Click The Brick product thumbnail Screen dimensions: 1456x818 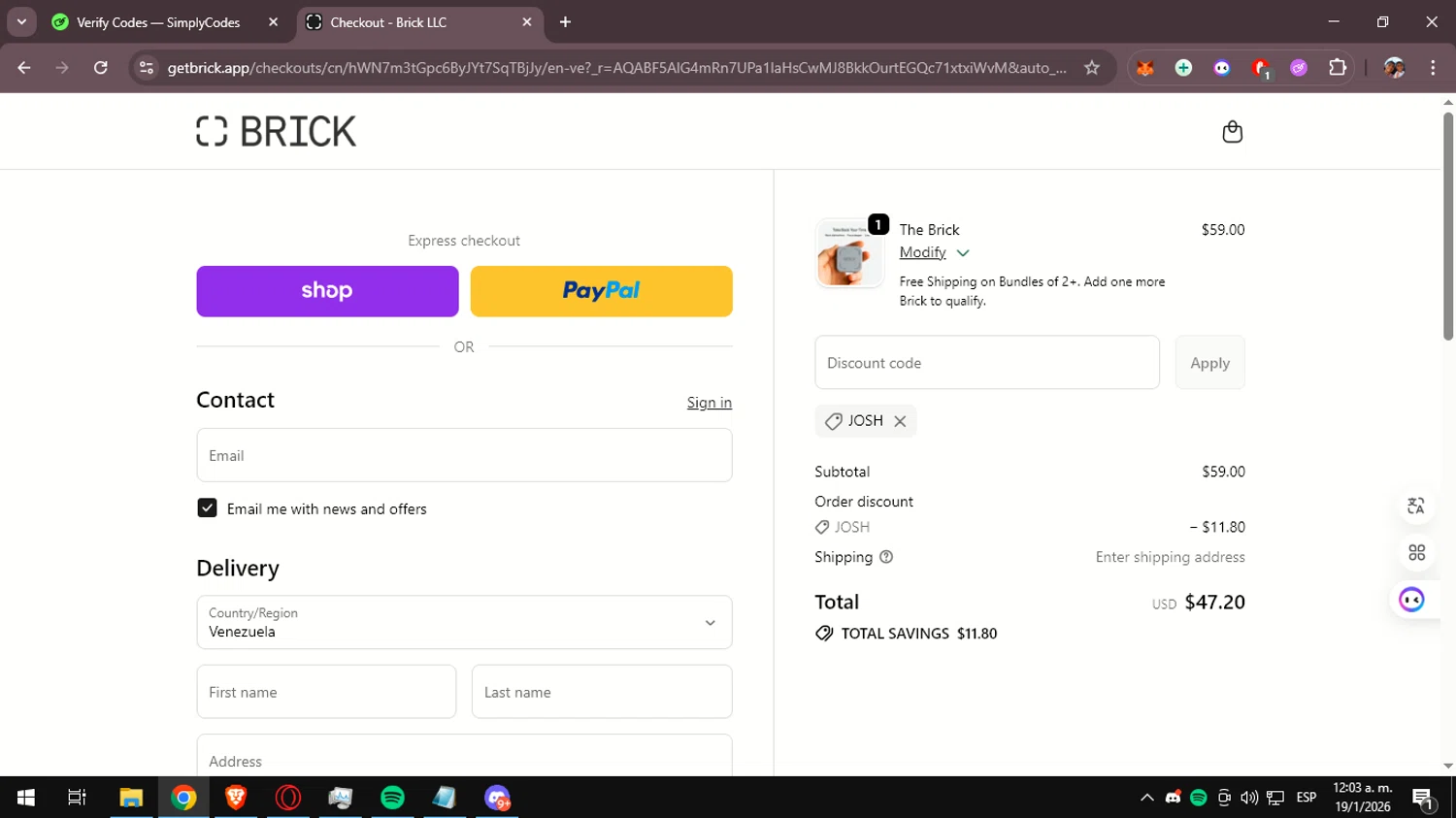[x=849, y=253]
